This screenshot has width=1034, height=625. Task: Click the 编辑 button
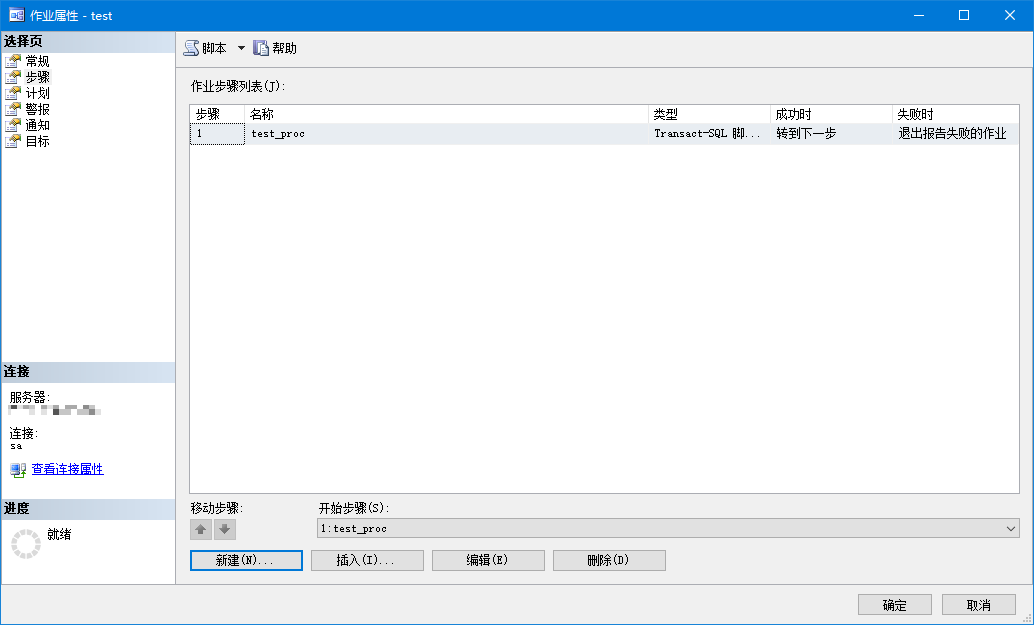(487, 560)
